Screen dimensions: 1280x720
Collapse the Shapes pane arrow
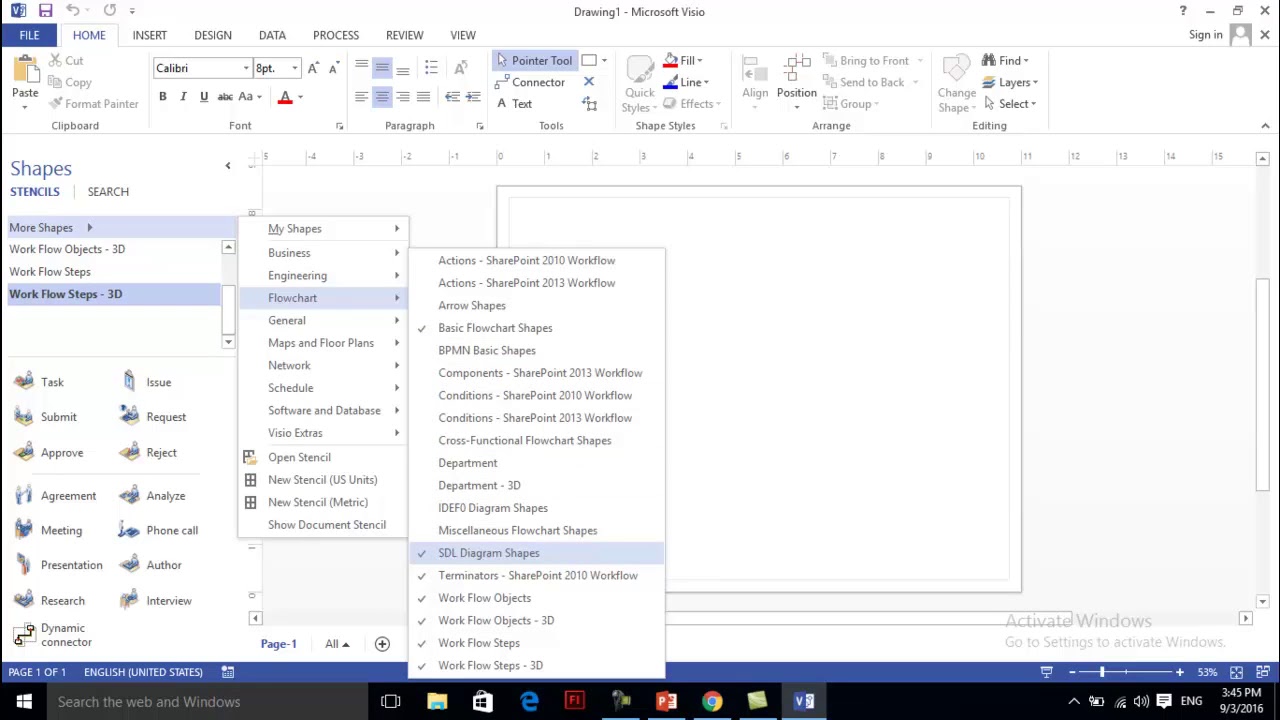(x=227, y=166)
